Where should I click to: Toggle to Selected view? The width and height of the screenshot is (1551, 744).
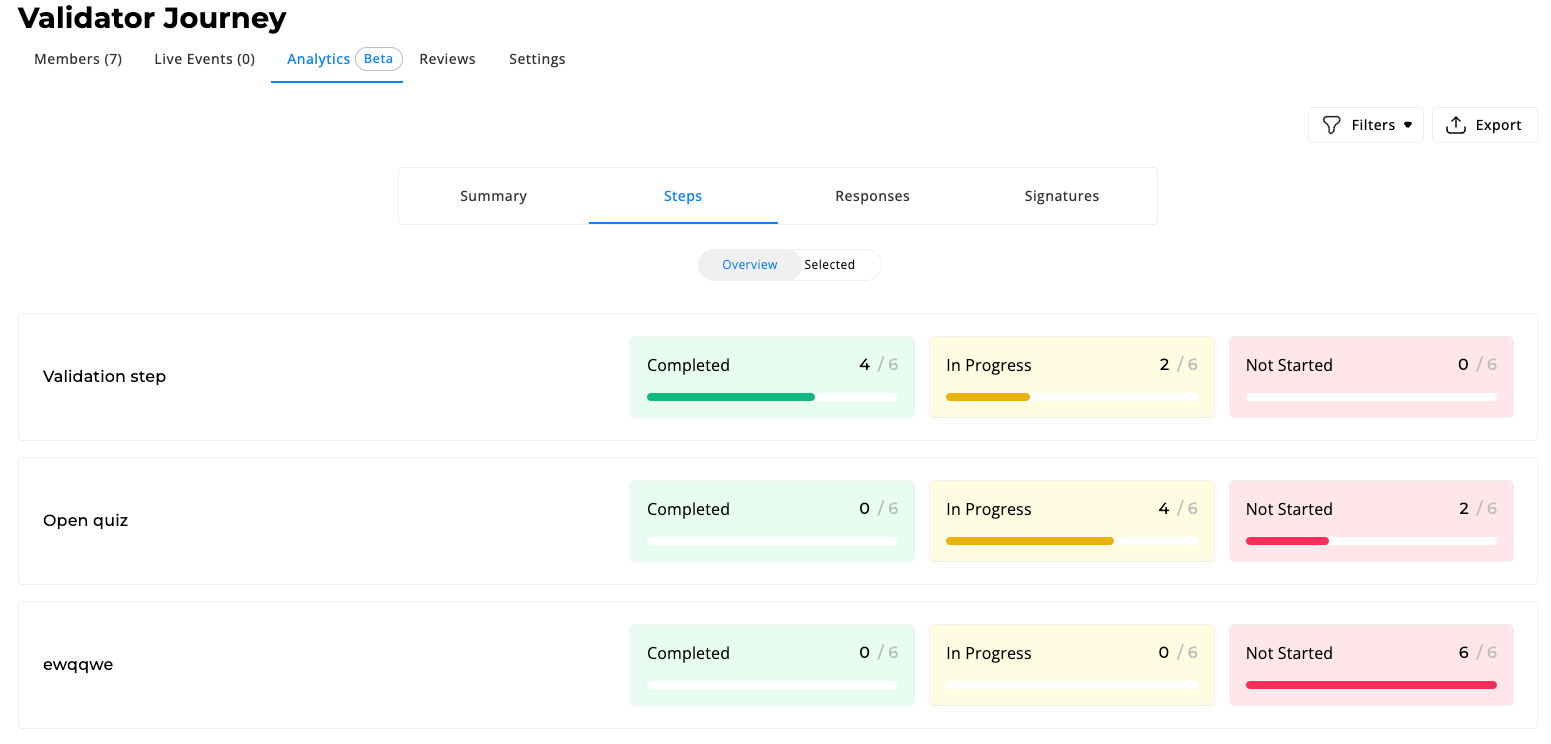click(830, 265)
